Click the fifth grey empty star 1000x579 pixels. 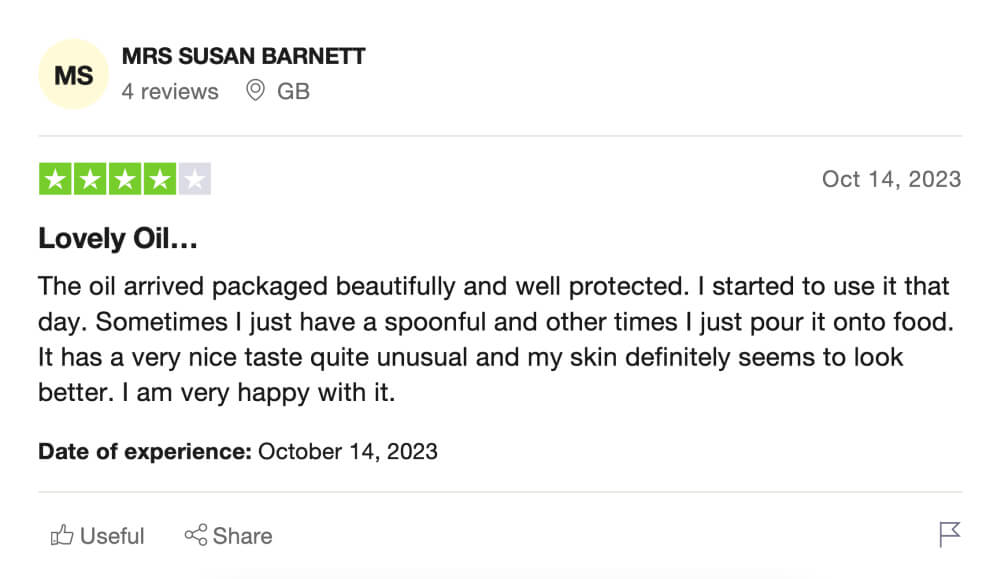coord(195,179)
